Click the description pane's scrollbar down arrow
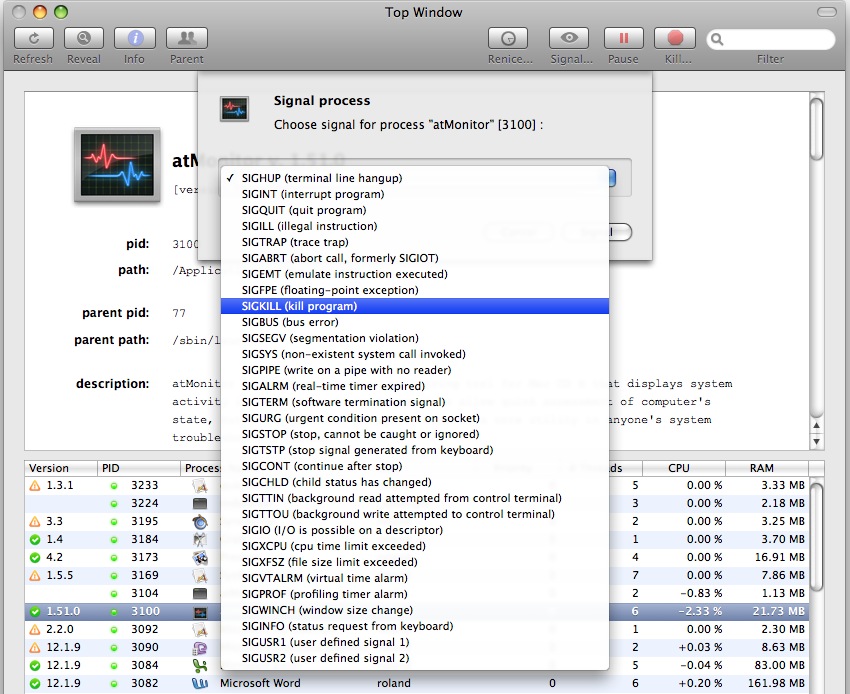 coord(817,441)
